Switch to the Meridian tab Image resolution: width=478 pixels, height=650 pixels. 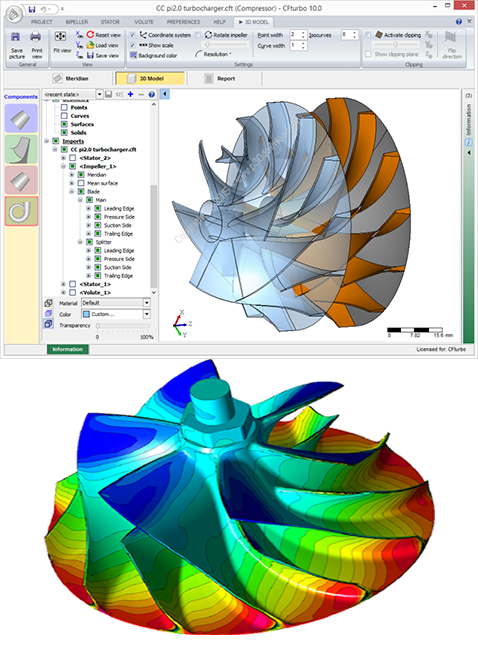click(x=71, y=78)
